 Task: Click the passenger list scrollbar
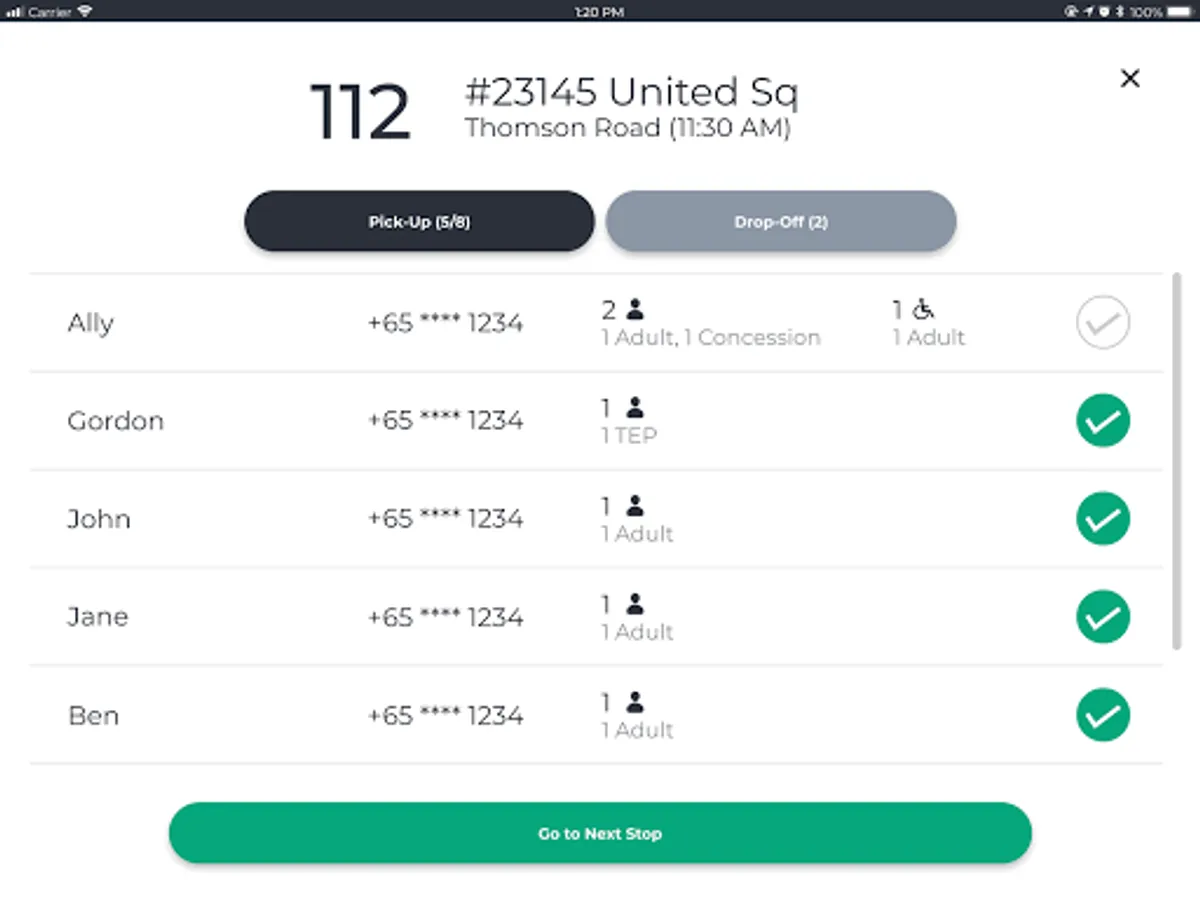(x=1176, y=462)
